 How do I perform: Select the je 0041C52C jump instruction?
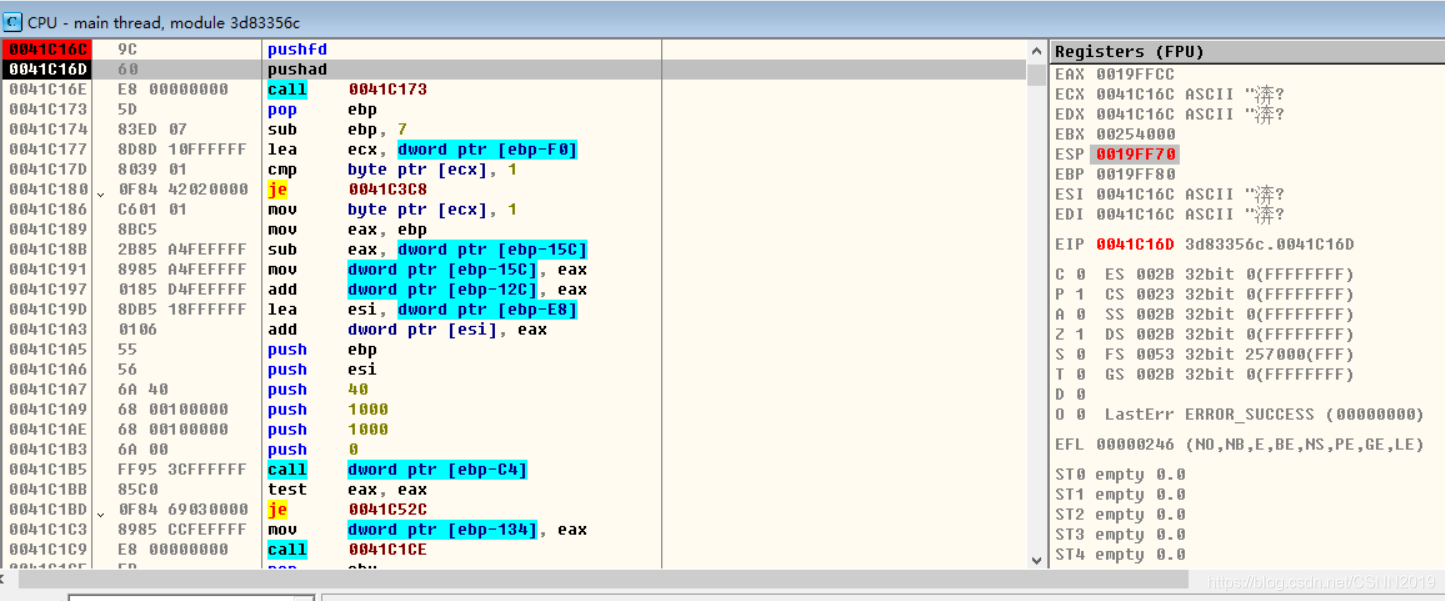tap(347, 509)
